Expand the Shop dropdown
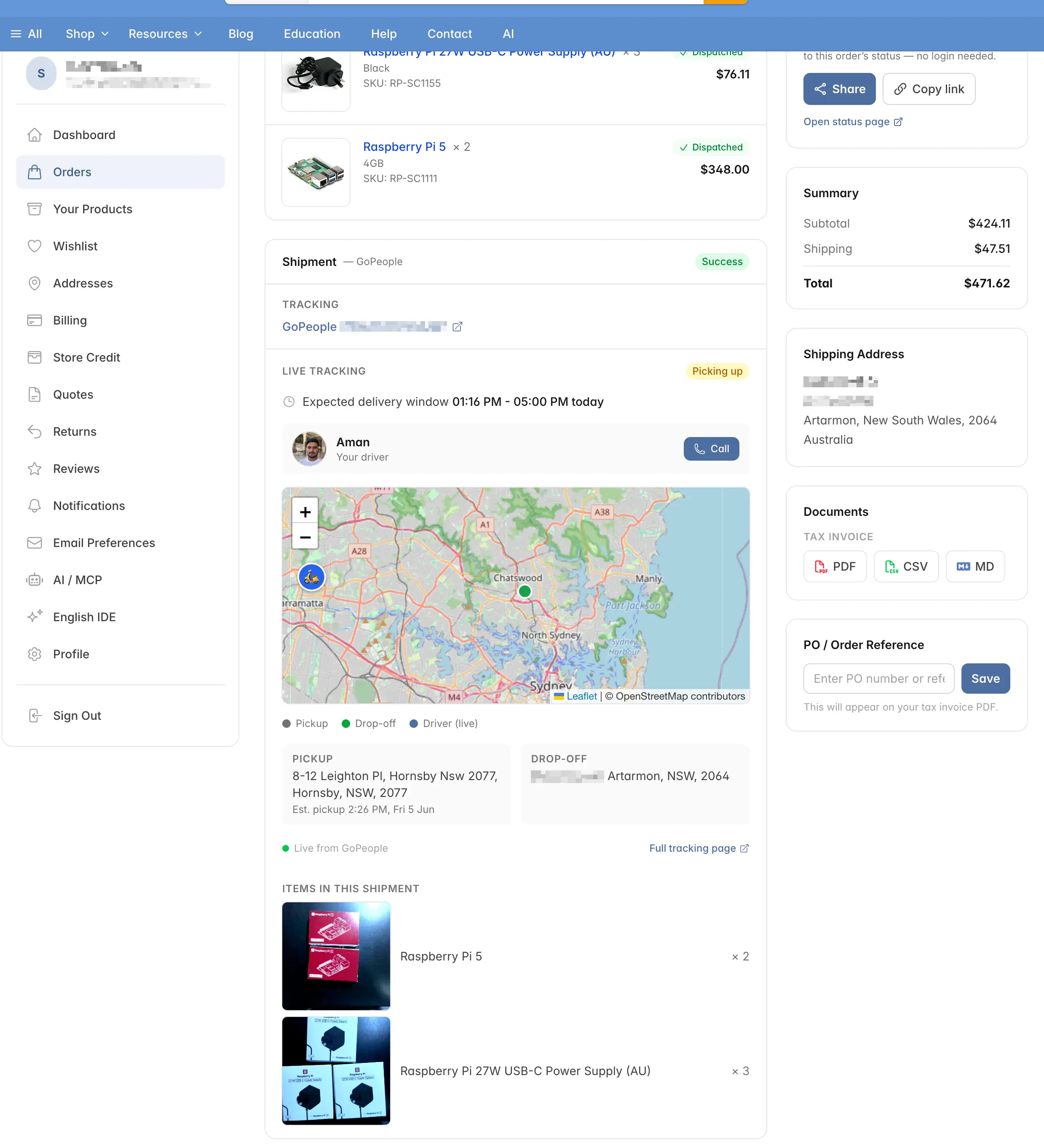Screen dimensions: 1044x1148 coord(86,34)
